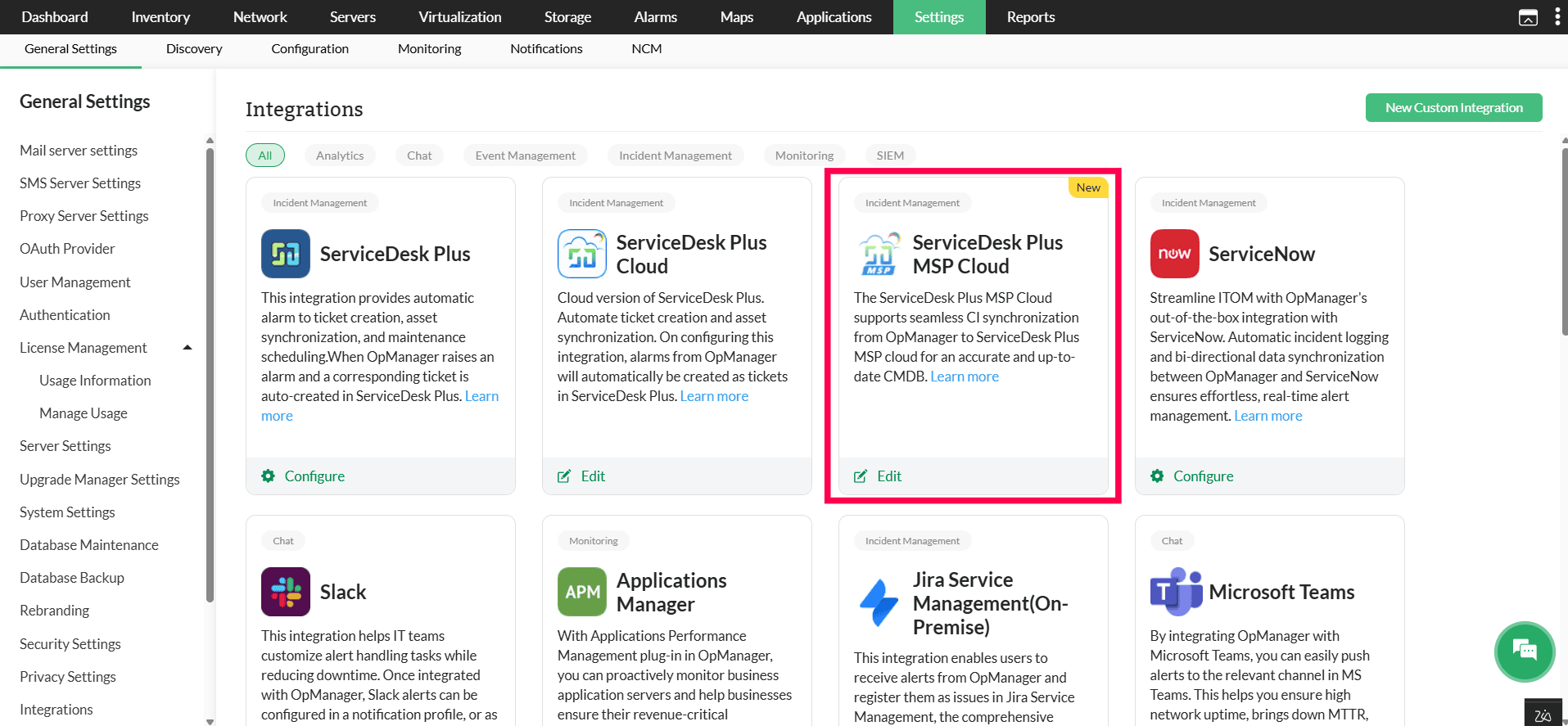This screenshot has width=1568, height=726.
Task: Open Learn more link for MSP Cloud
Action: (x=965, y=377)
